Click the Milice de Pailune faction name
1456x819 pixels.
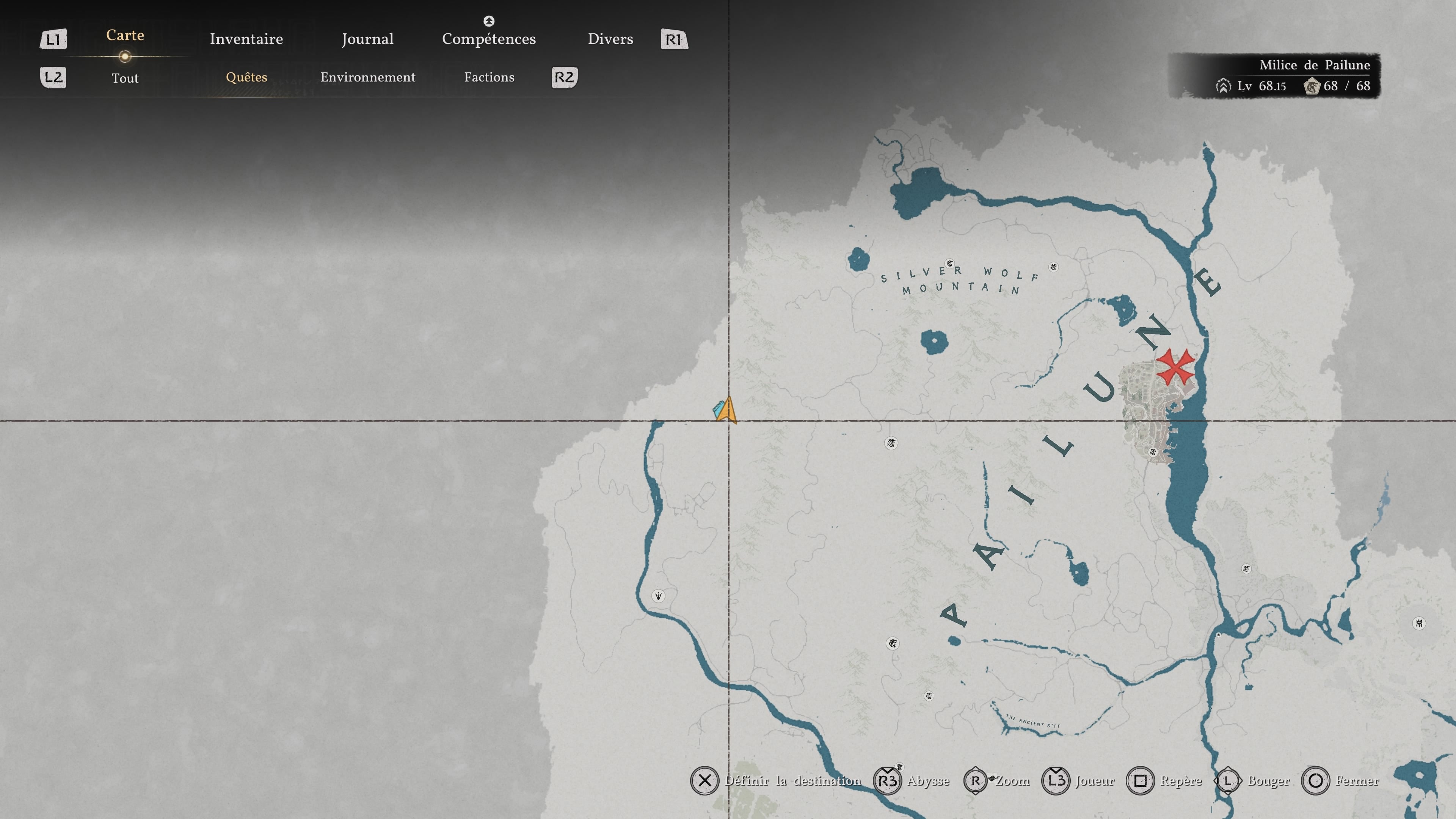click(1315, 65)
